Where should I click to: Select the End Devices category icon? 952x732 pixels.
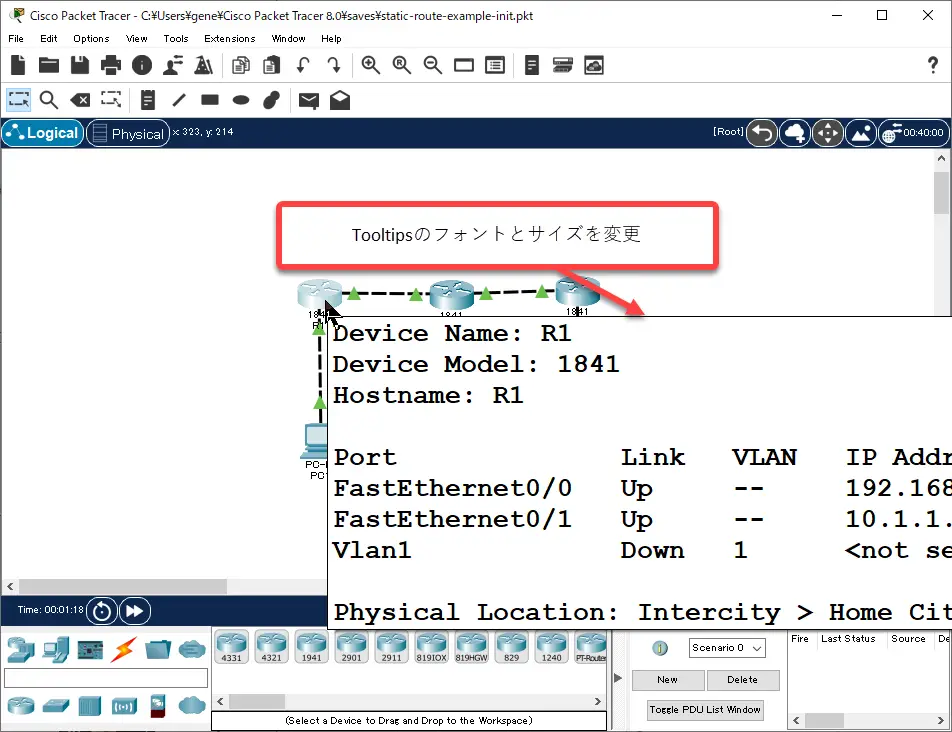(x=56, y=650)
